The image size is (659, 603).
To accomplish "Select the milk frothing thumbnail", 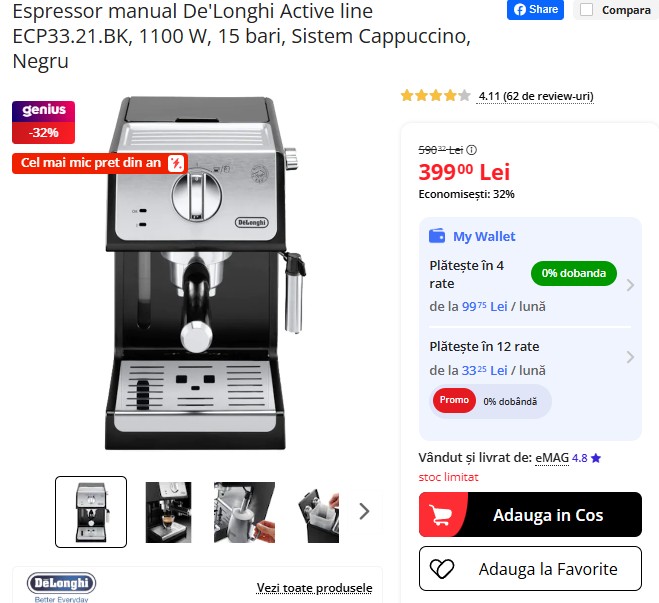I will 244,512.
